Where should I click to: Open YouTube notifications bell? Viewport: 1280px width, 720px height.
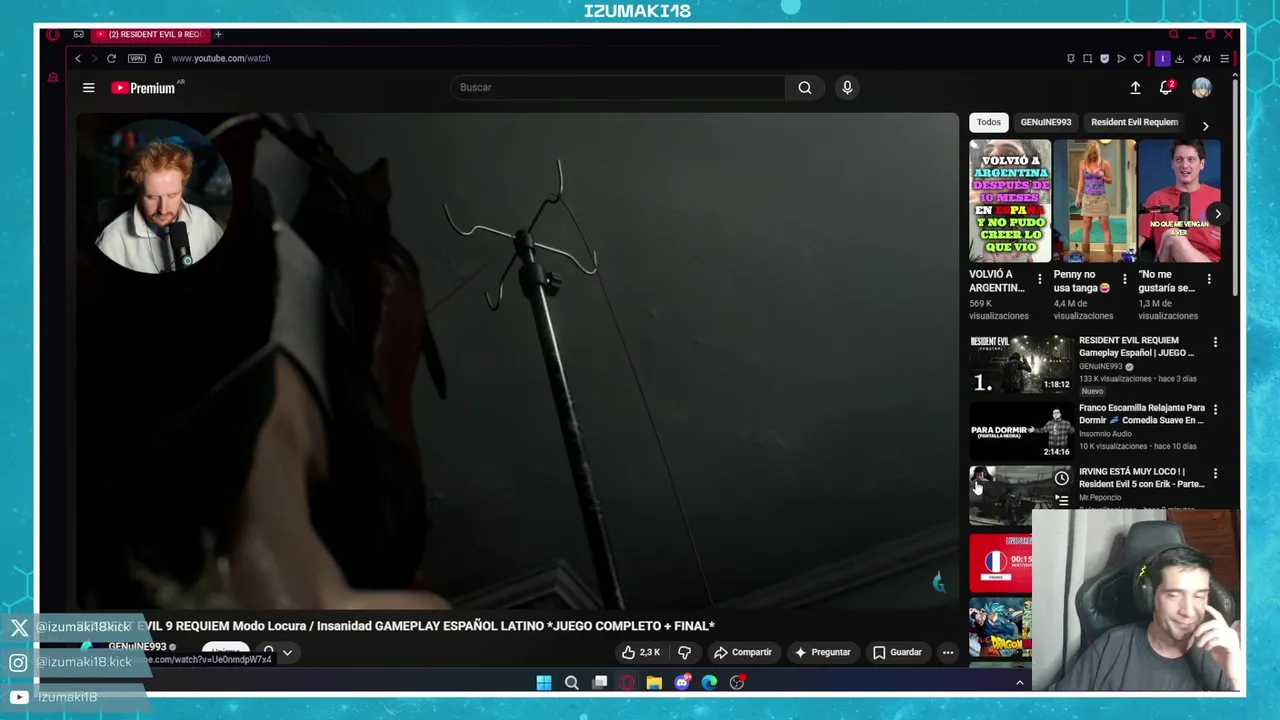(x=1165, y=88)
